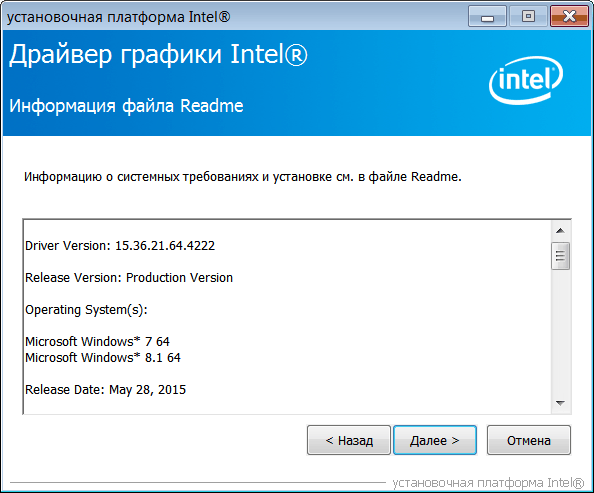Click the Microsoft Windows* 7 64 line
Image resolution: width=594 pixels, height=493 pixels.
97,341
